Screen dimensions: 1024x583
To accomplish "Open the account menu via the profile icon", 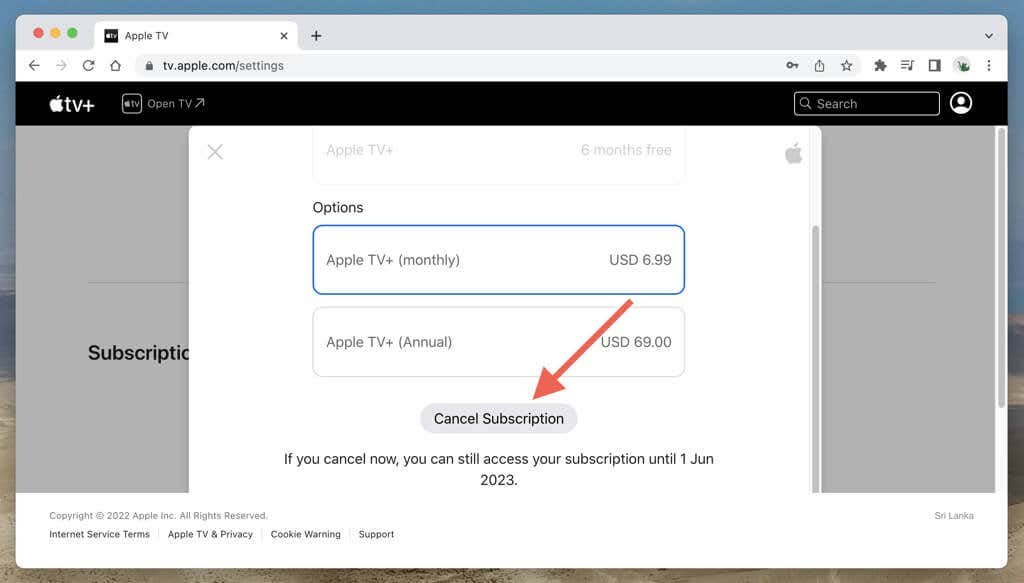I will click(x=961, y=103).
